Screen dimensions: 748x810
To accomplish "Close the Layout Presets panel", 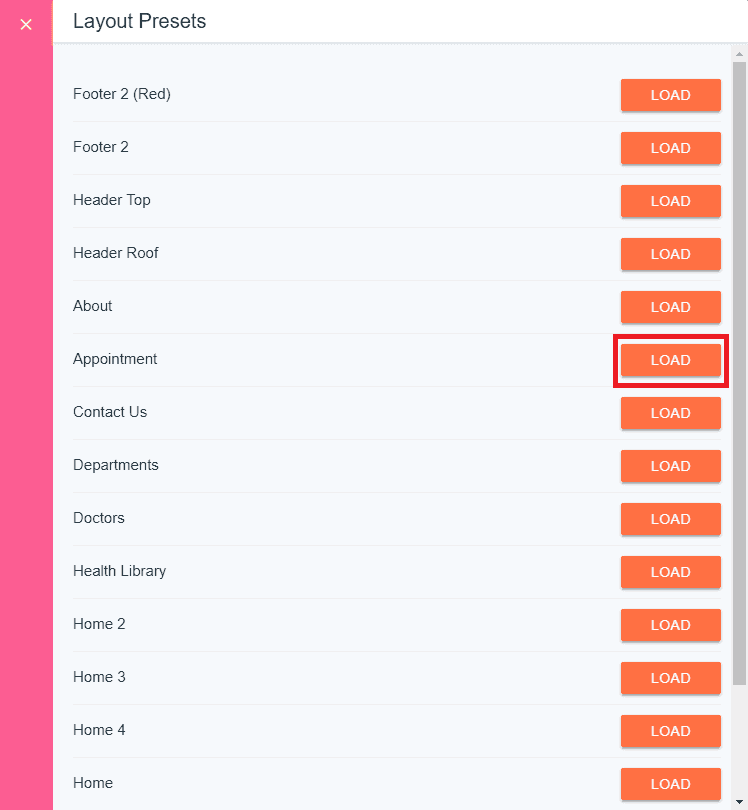I will click(26, 24).
